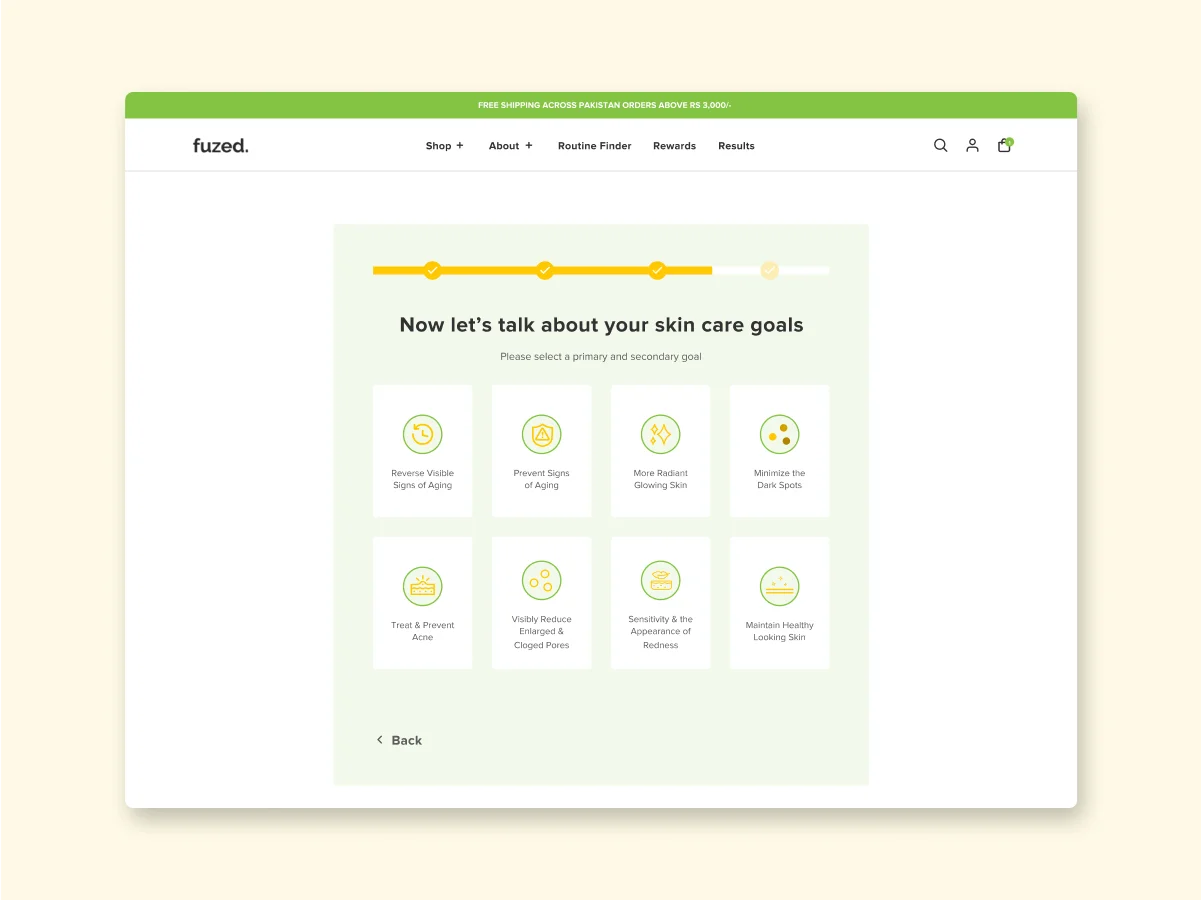Viewport: 1201px width, 900px height.
Task: Pick the More Radiant Glowing Skin sparkle icon
Action: pyautogui.click(x=660, y=434)
